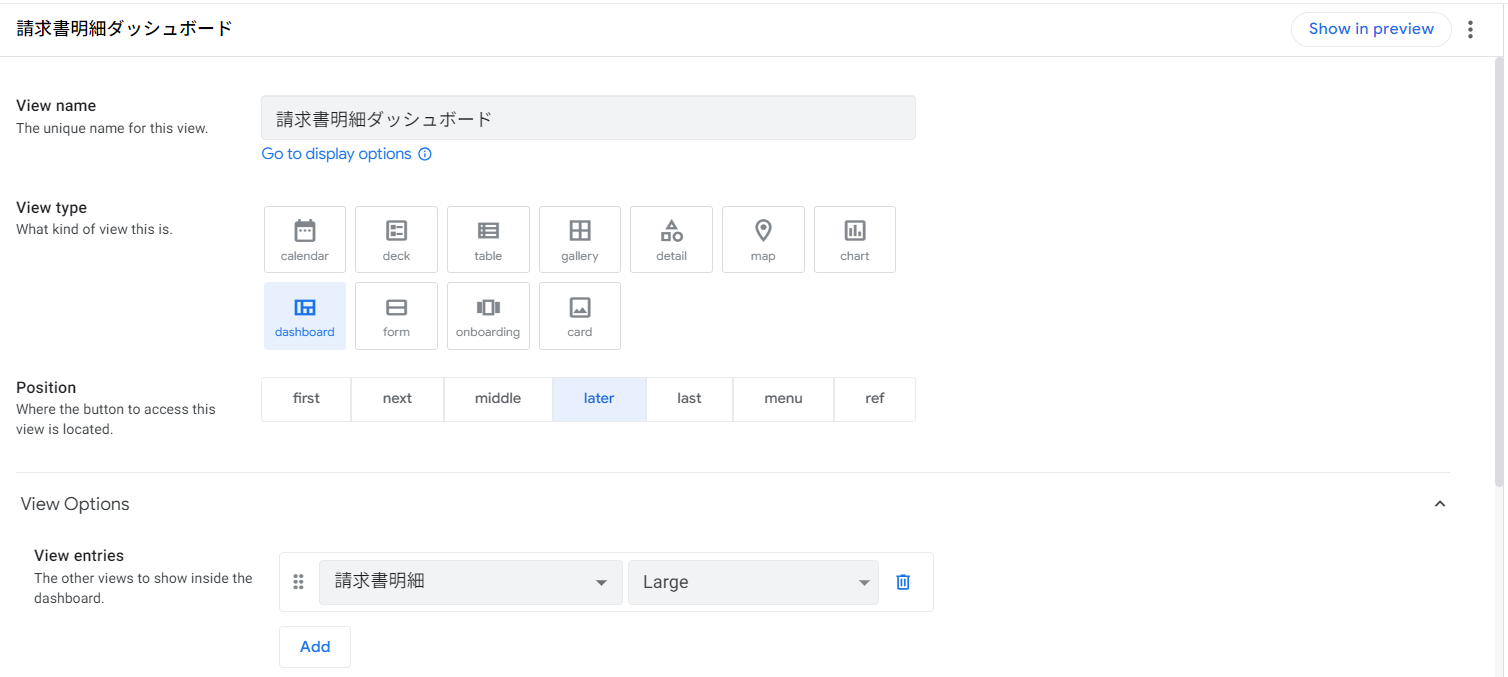Open the 請求書明細 view entry dropdown
The width and height of the screenshot is (1508, 677).
470,582
